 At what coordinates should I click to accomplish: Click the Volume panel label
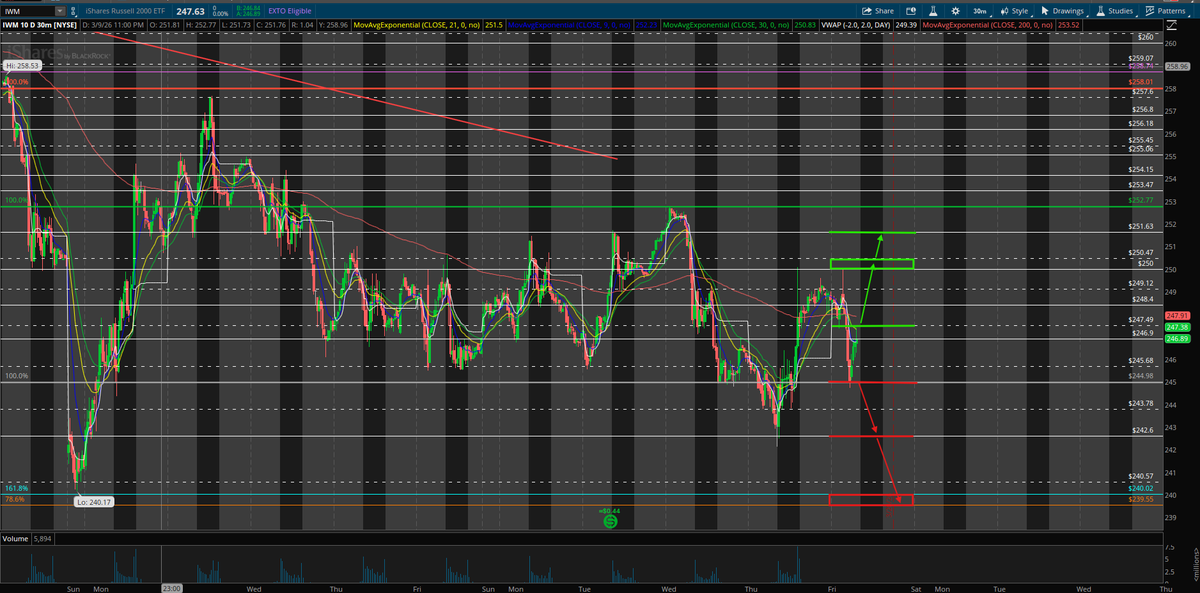point(15,538)
